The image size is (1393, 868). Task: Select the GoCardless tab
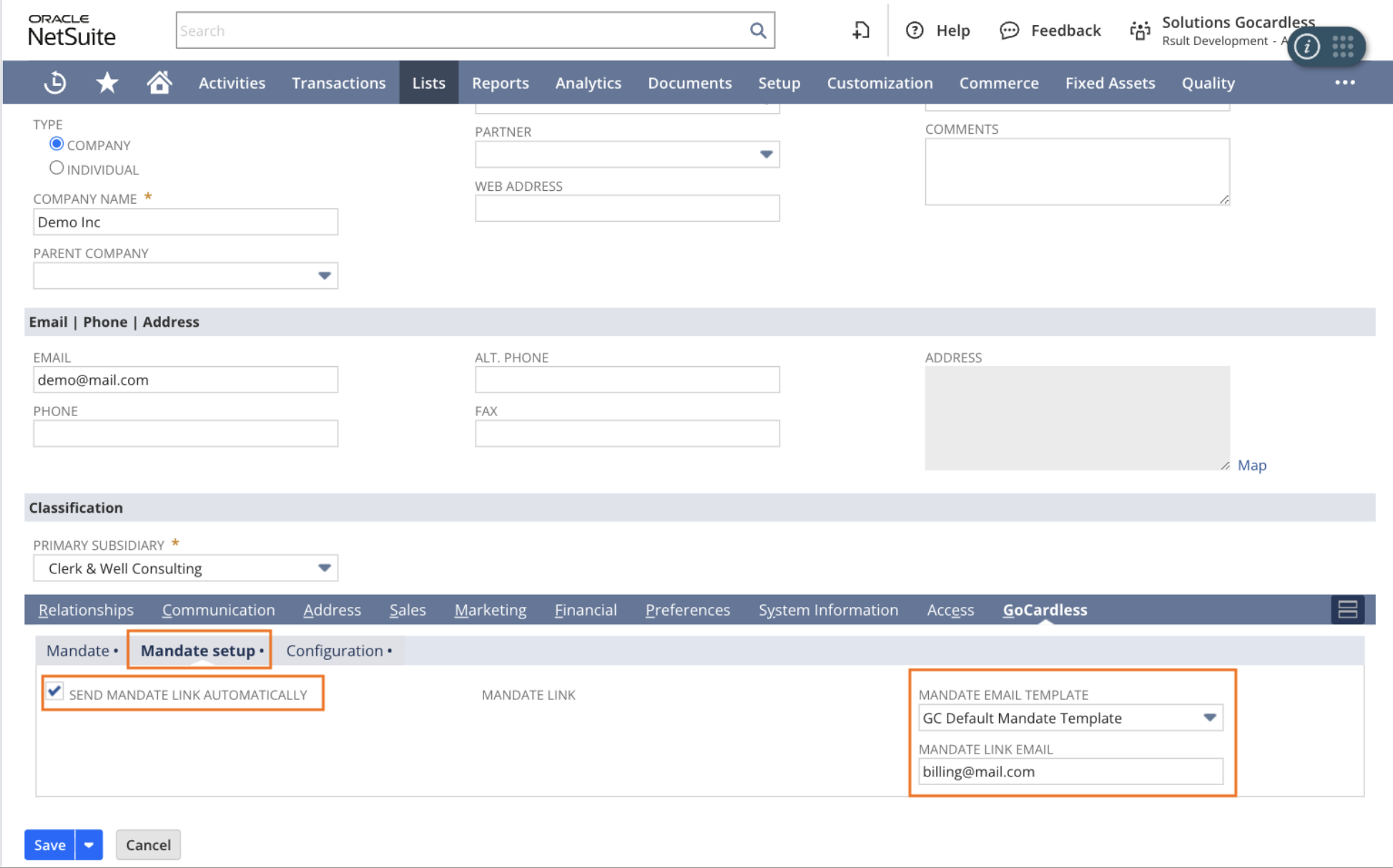[1045, 610]
